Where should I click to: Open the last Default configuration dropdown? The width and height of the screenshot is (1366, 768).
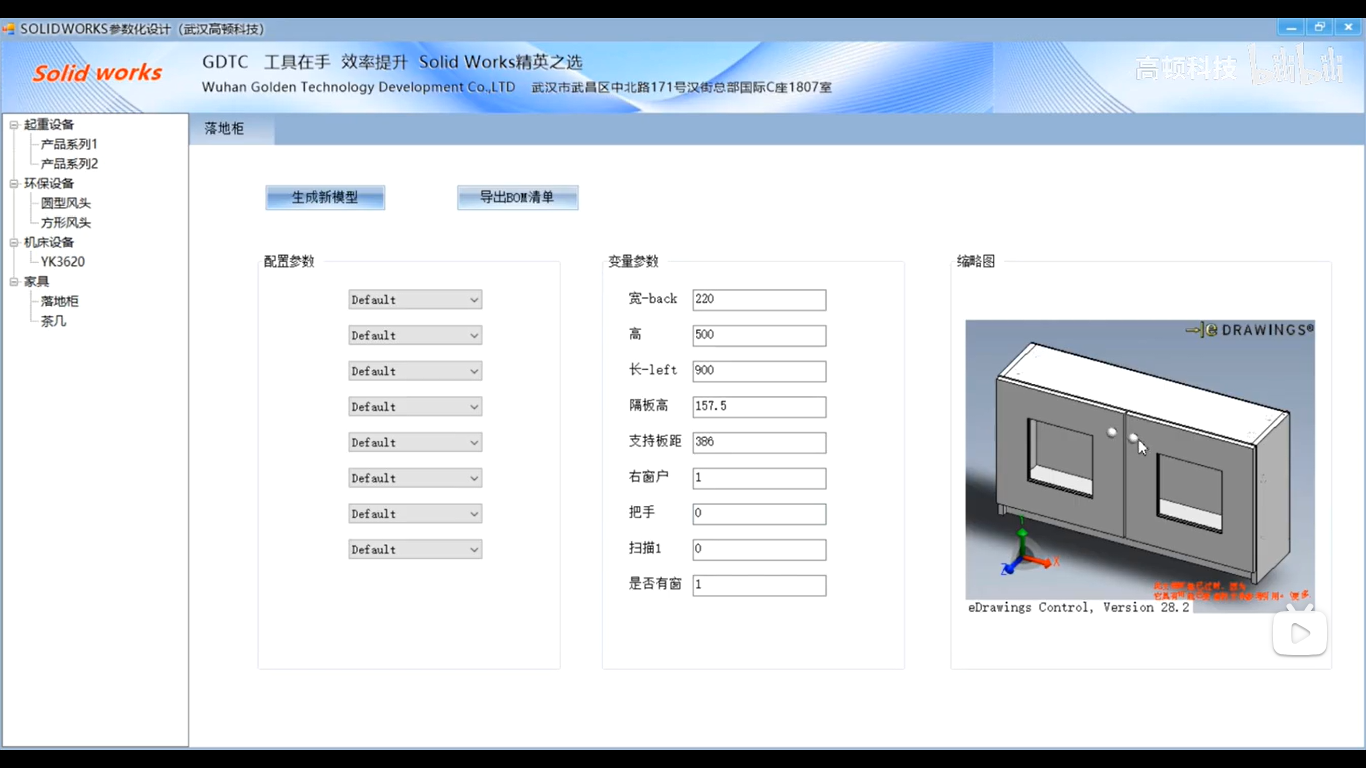point(414,549)
